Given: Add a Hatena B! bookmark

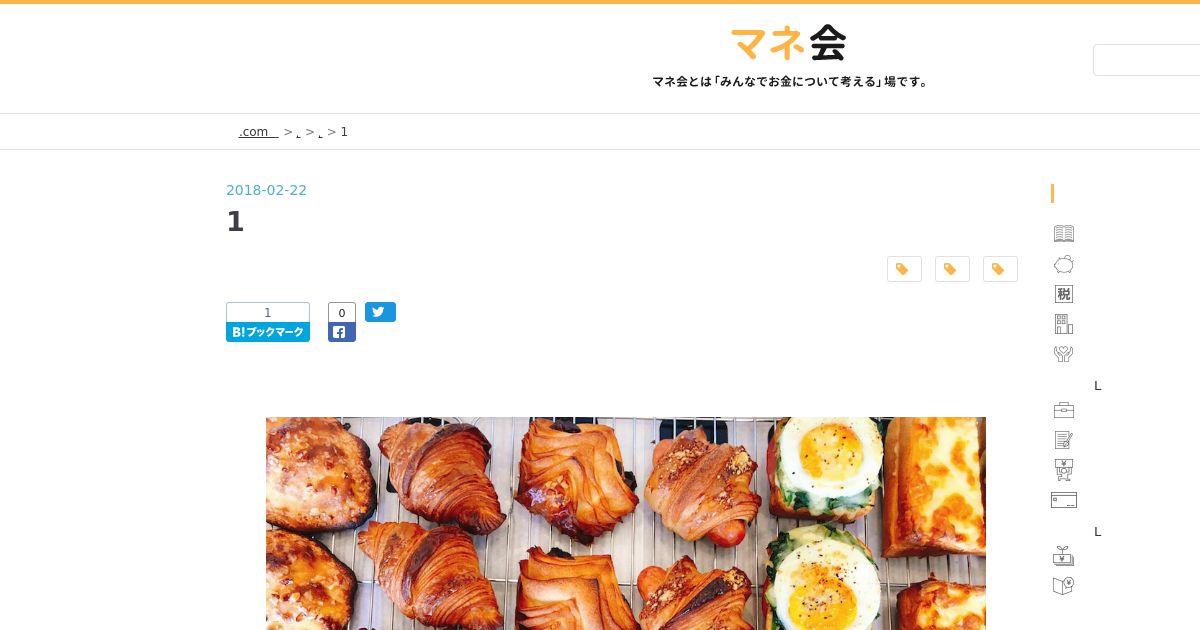Looking at the screenshot, I should 268,332.
